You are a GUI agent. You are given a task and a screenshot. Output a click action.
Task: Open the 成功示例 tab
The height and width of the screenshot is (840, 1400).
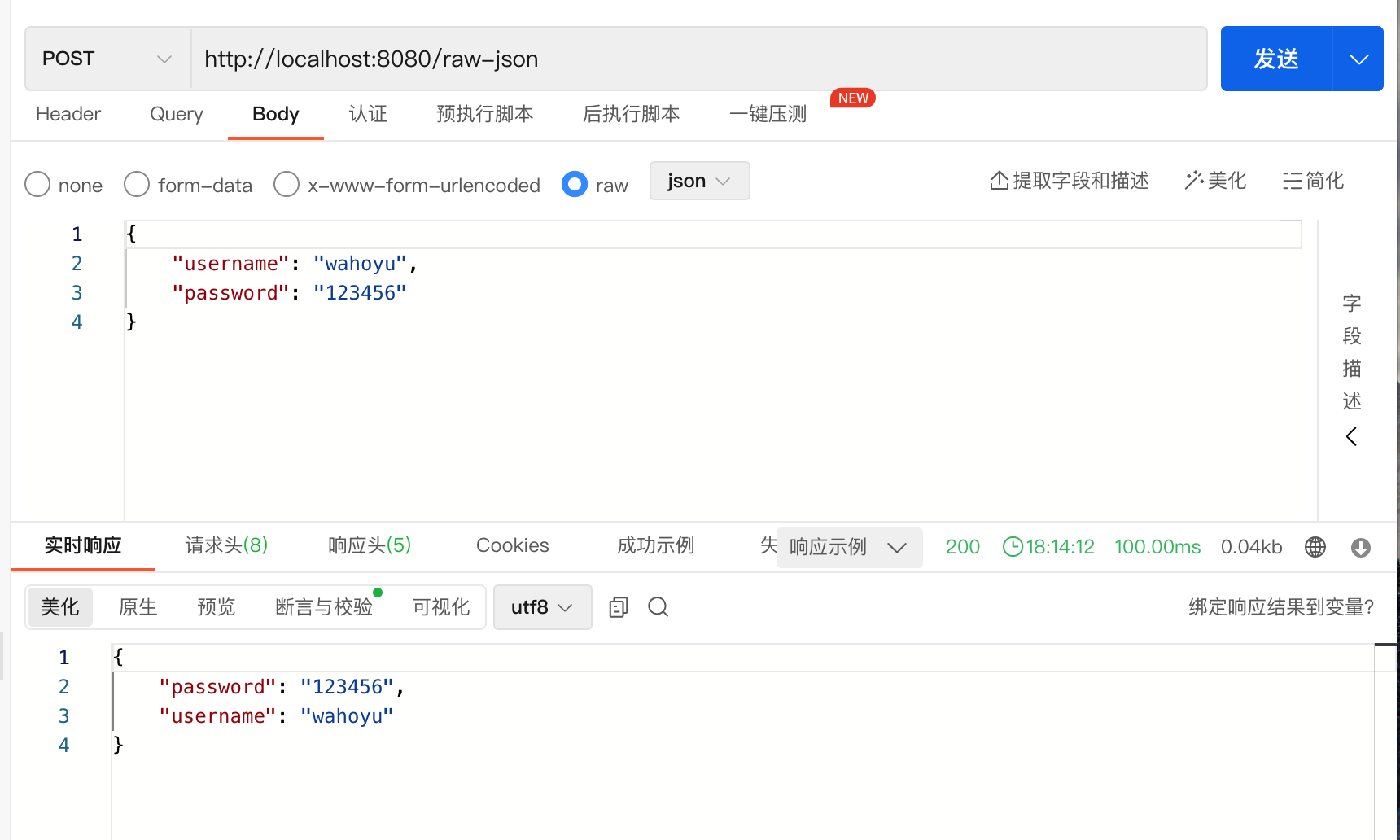pos(656,545)
